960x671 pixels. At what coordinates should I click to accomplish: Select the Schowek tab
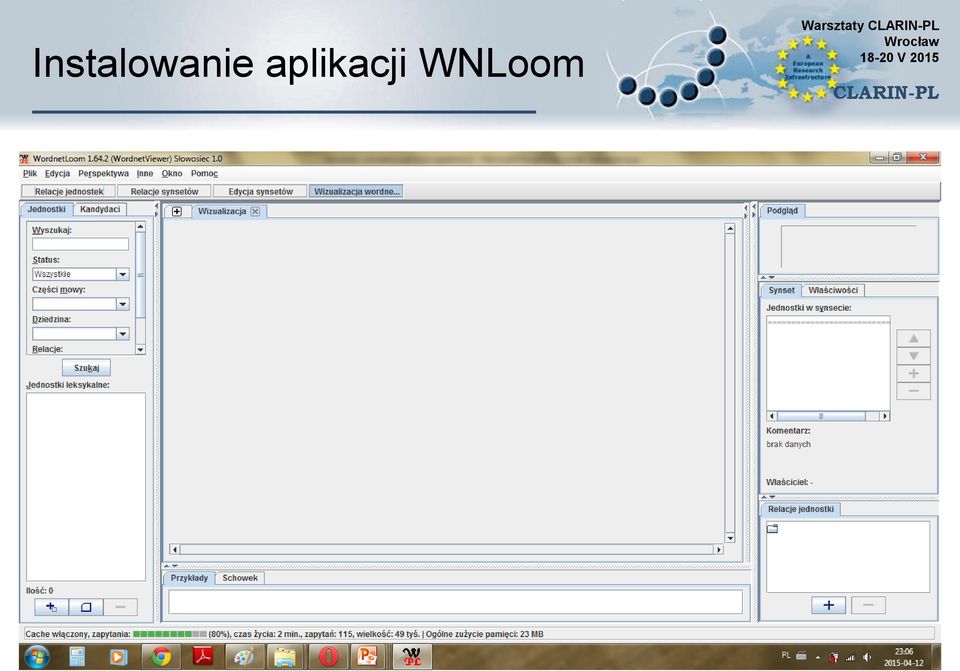pyautogui.click(x=240, y=578)
